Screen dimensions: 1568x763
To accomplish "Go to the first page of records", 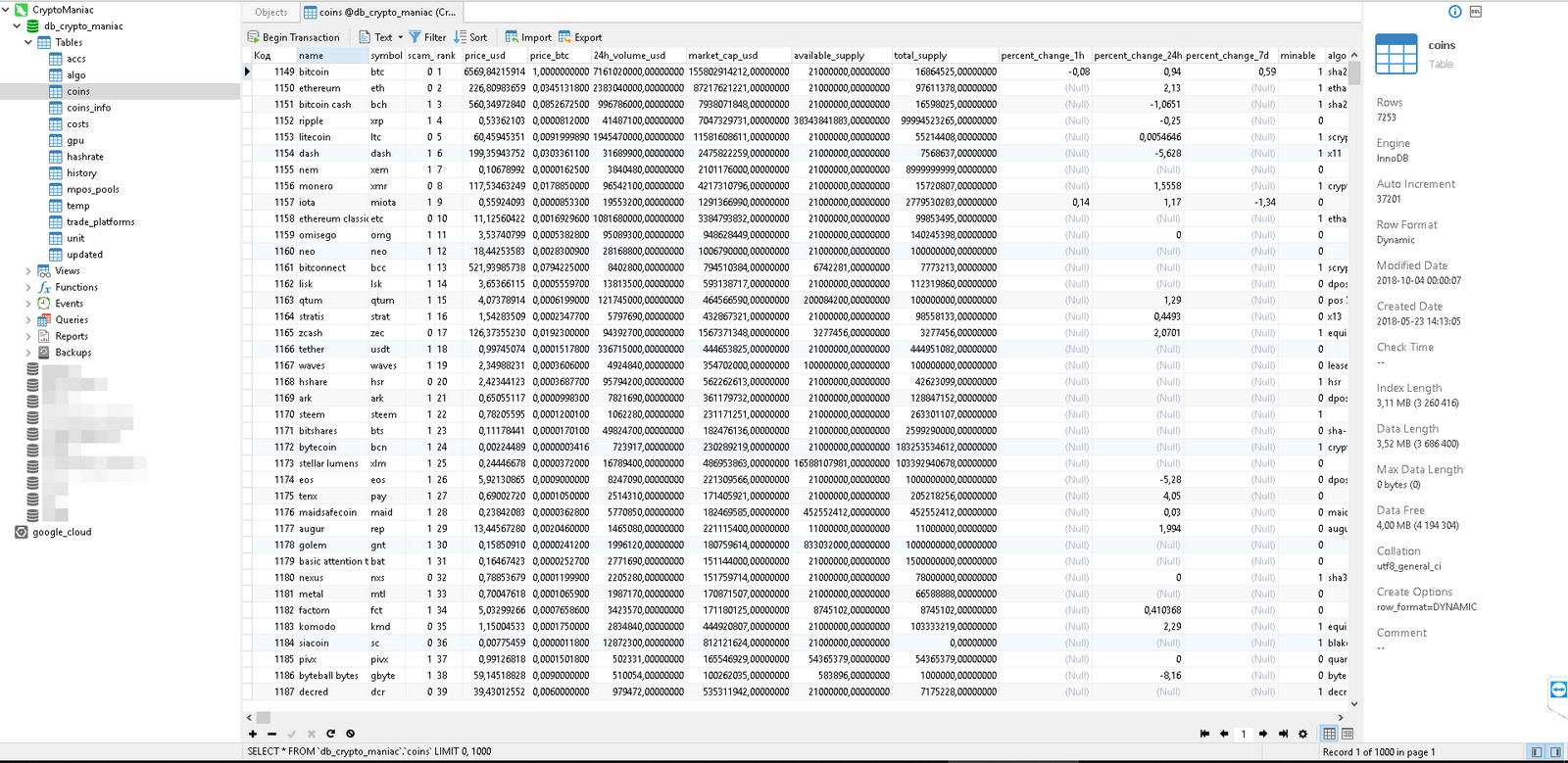I will pyautogui.click(x=1204, y=734).
